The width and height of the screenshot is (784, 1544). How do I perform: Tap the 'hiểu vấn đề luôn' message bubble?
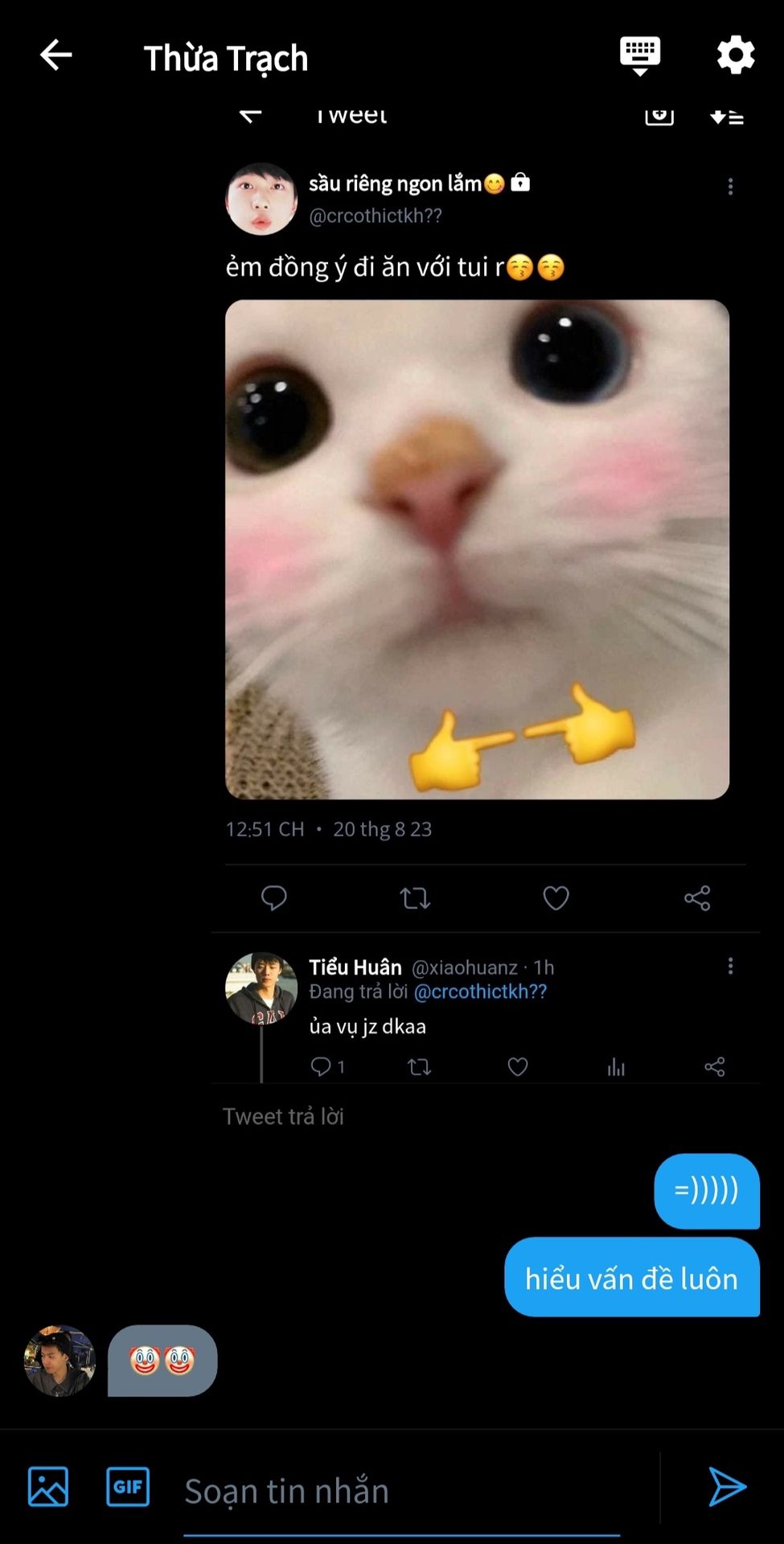point(631,1278)
